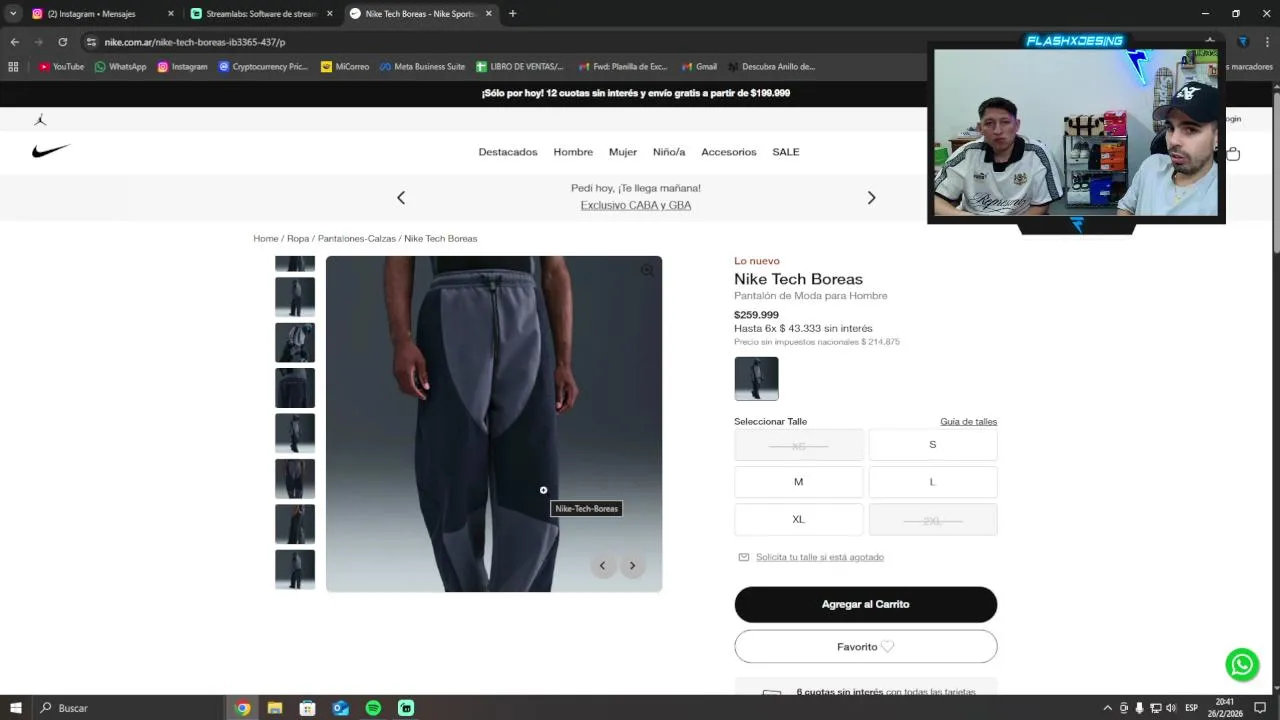Open the Destacados menu
Viewport: 1280px width, 720px height.
click(508, 152)
